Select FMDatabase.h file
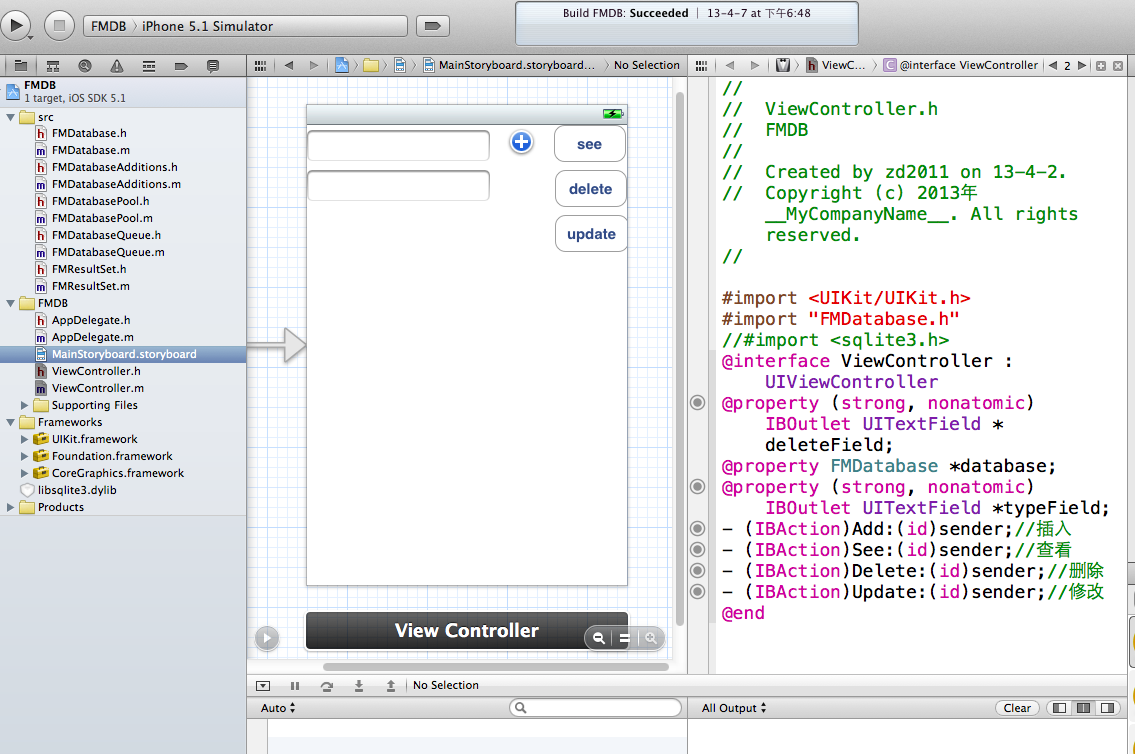 coord(89,133)
